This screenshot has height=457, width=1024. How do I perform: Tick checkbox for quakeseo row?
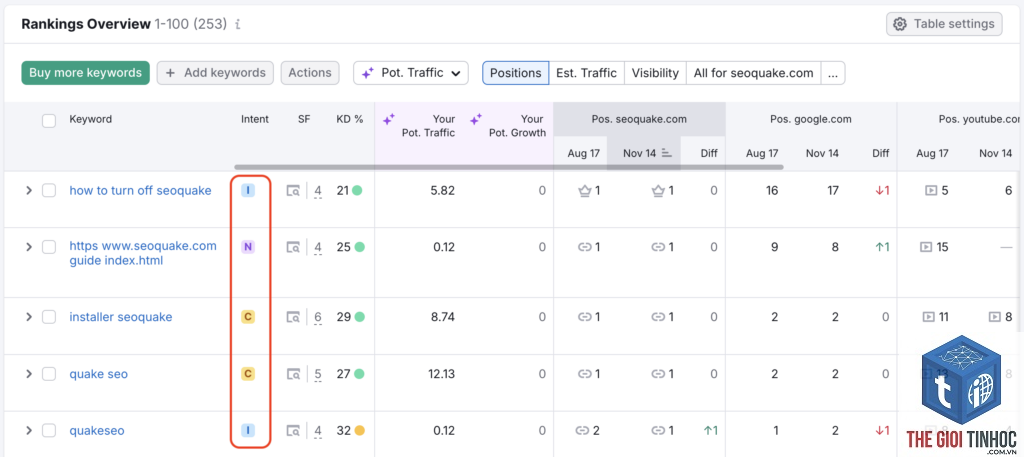(x=49, y=431)
